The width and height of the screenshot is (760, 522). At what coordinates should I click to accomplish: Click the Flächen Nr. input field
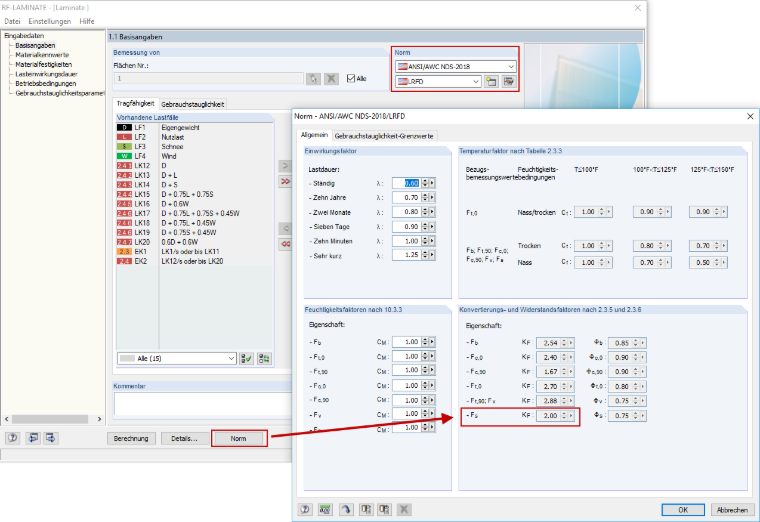coord(209,79)
